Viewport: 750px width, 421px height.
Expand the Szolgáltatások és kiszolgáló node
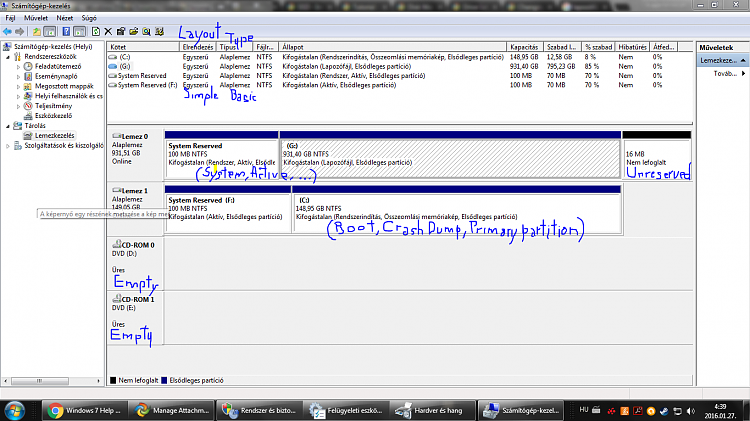pos(8,146)
